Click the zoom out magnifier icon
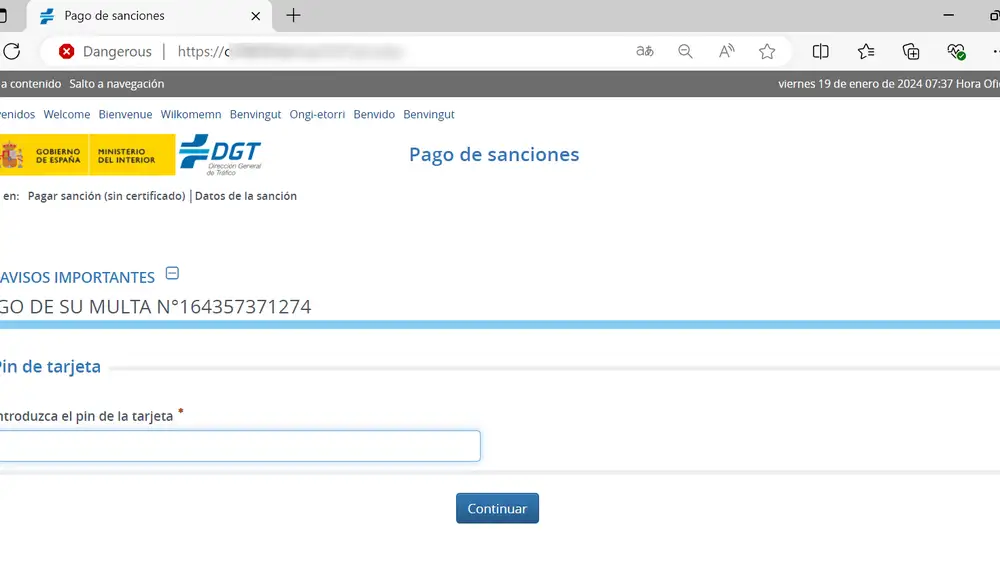The image size is (1000, 567). click(685, 51)
